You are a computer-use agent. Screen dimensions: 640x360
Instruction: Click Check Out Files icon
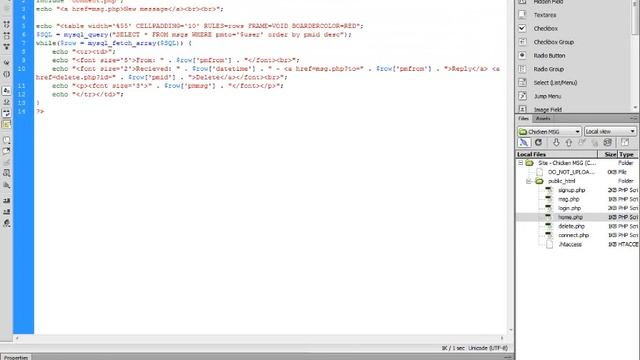[x=582, y=142]
